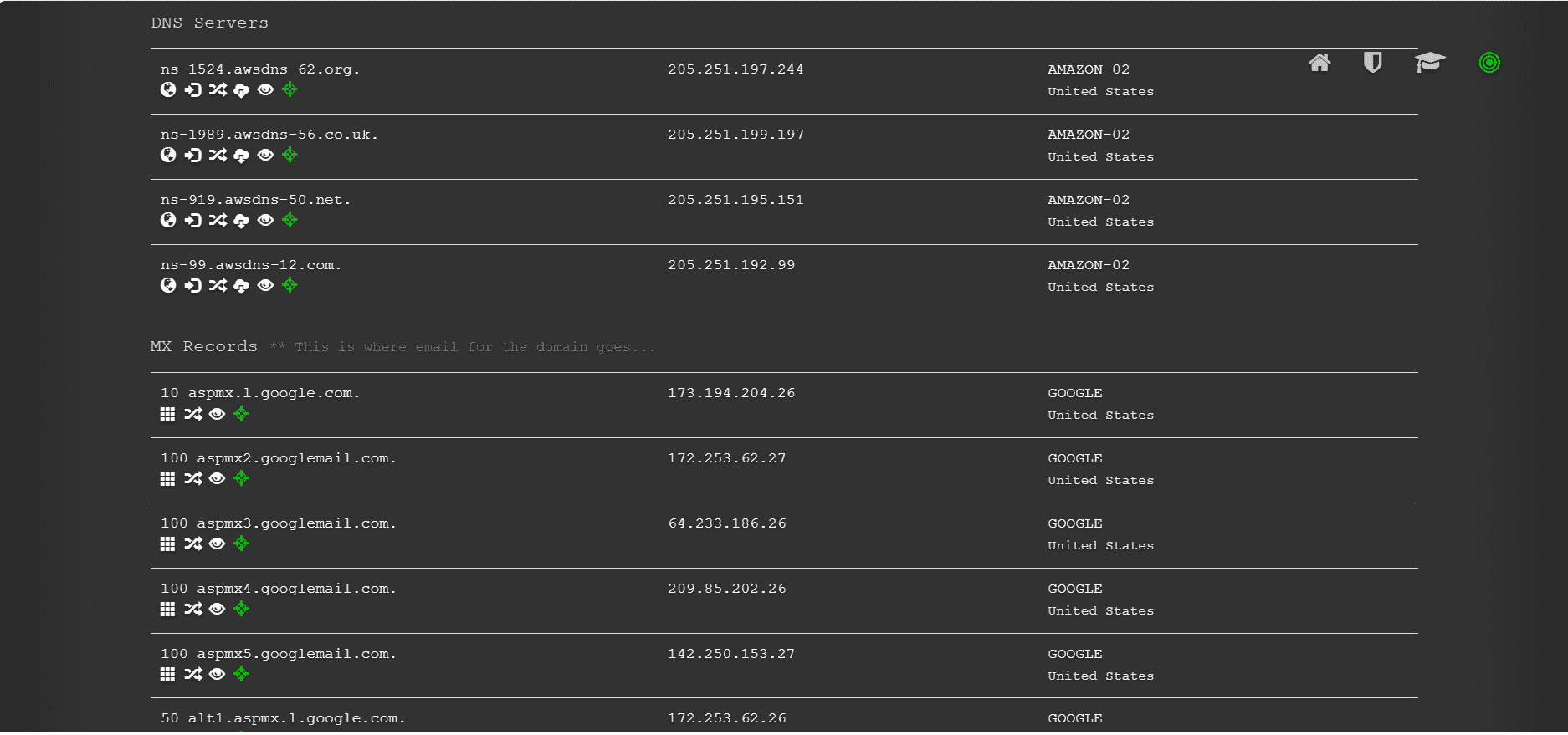
Task: Click the 172.253.62.27 IP address
Action: pyautogui.click(x=727, y=458)
